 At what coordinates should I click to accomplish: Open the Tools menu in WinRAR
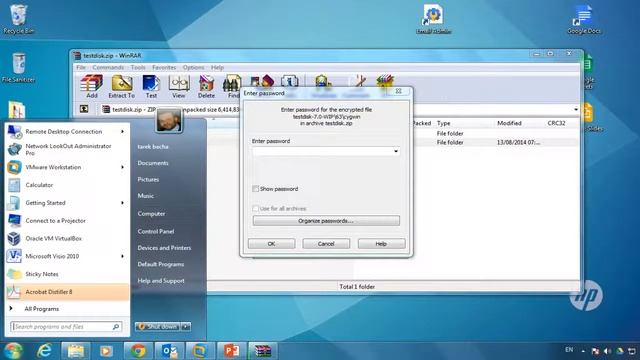(138, 67)
